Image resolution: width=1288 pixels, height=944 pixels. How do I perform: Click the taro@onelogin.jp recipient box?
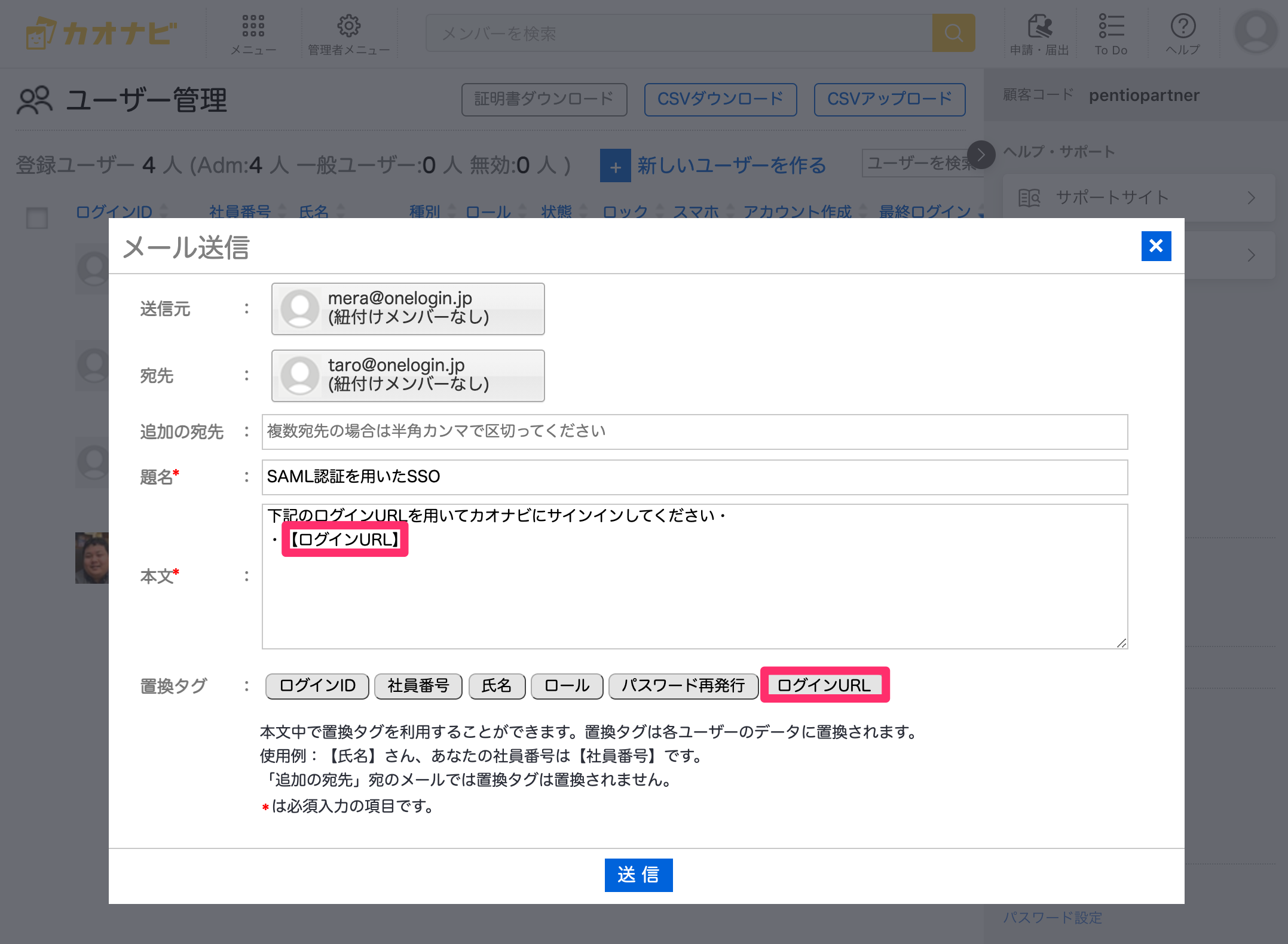click(x=408, y=376)
